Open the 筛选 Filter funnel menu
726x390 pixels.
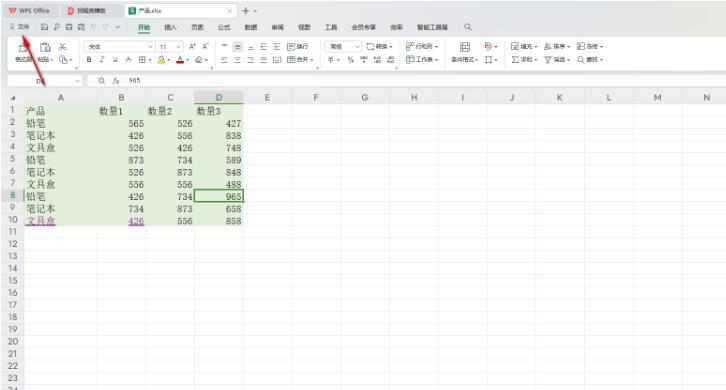(x=557, y=60)
